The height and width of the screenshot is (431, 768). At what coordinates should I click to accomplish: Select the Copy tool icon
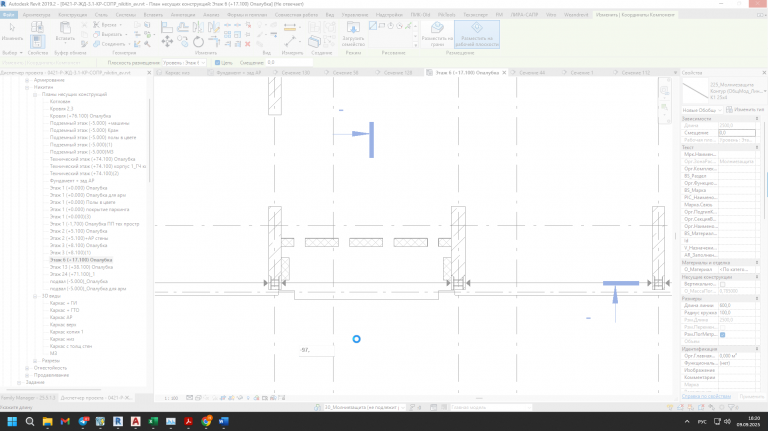pos(183,42)
